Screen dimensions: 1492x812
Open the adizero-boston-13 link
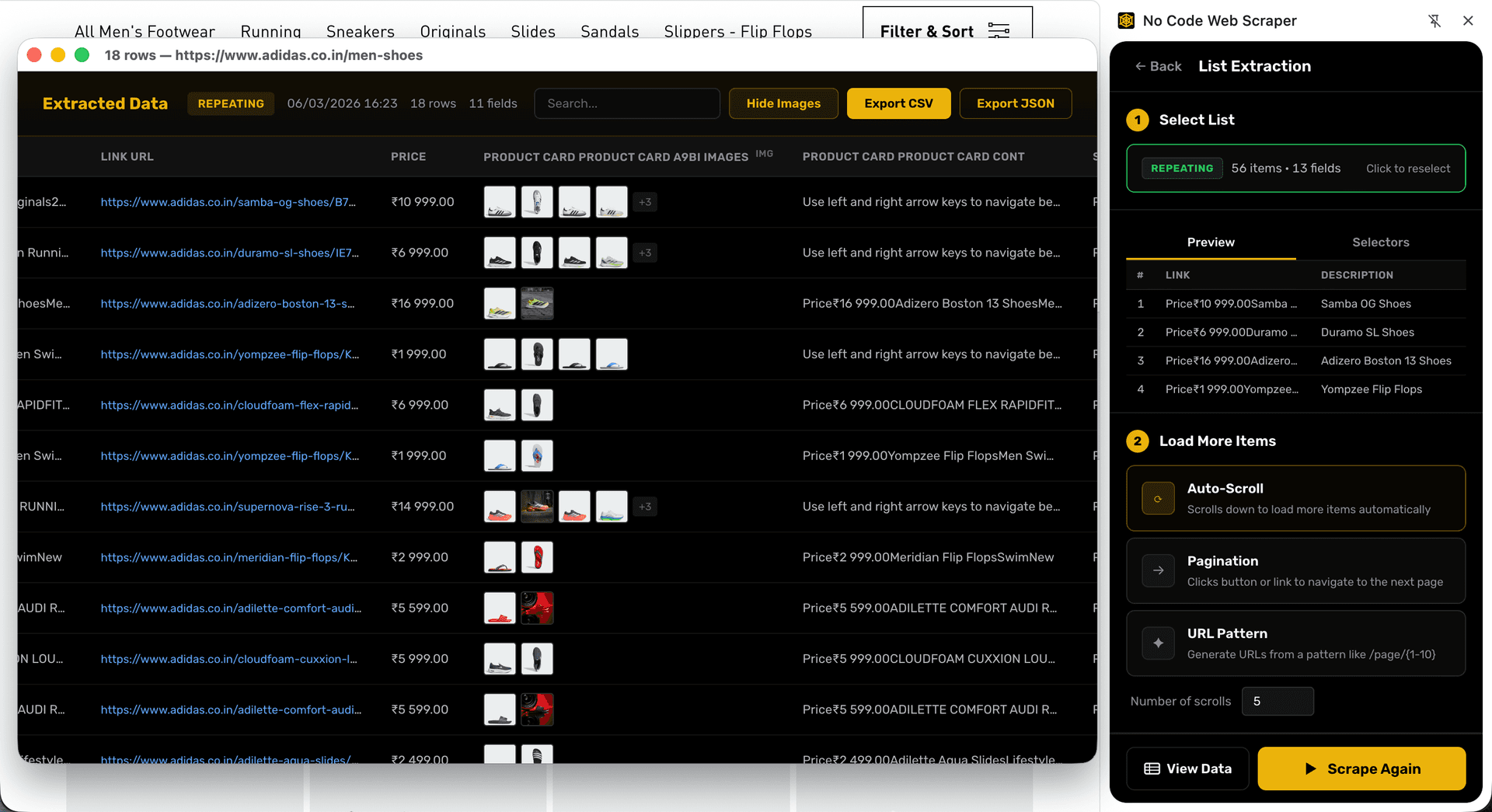pyautogui.click(x=227, y=304)
